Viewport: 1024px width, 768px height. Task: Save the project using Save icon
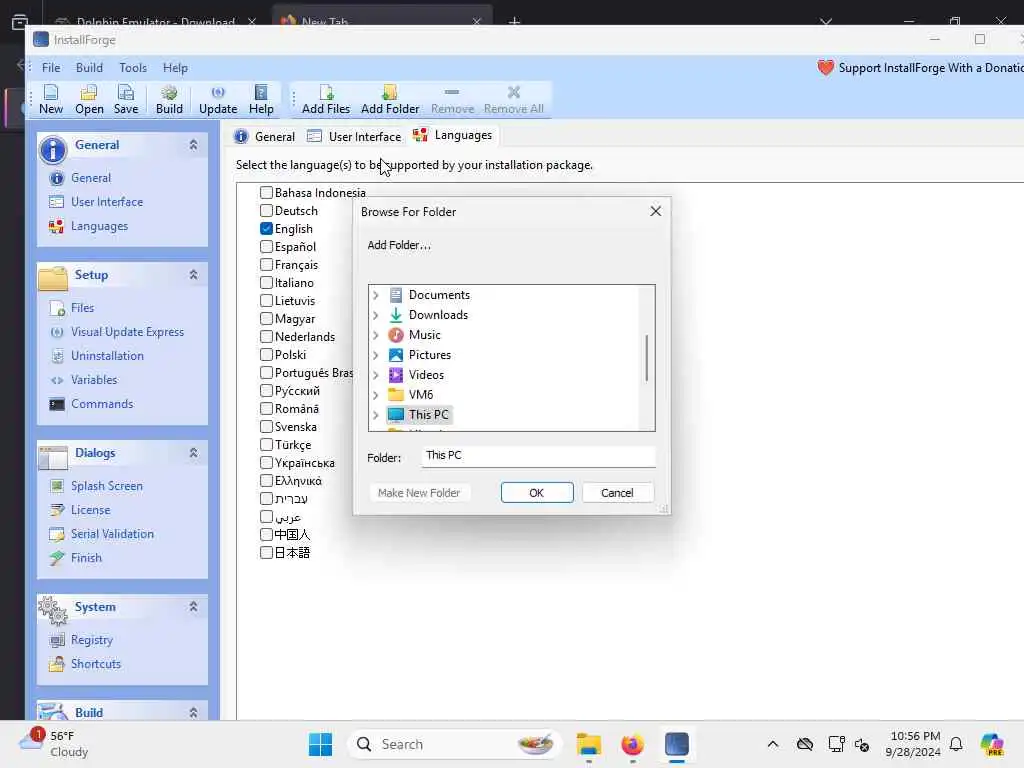125,99
